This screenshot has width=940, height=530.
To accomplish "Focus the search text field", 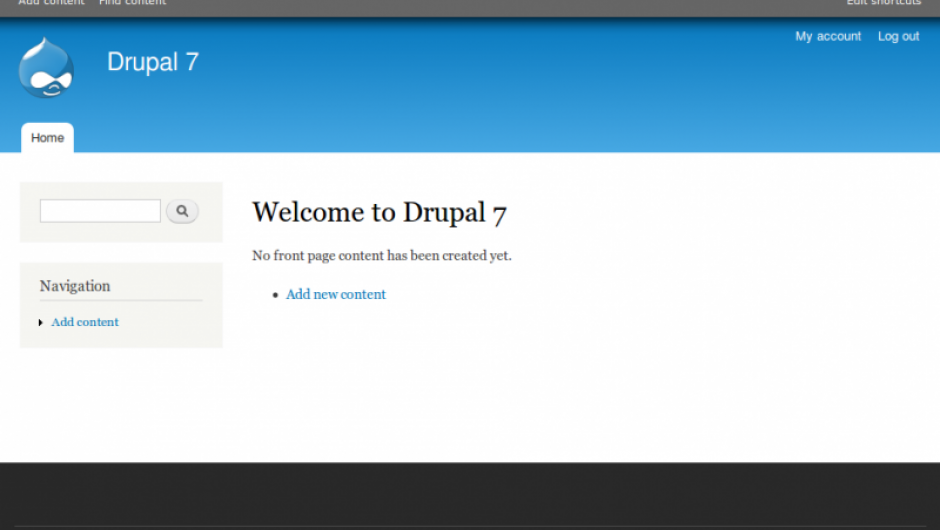I will coord(100,211).
